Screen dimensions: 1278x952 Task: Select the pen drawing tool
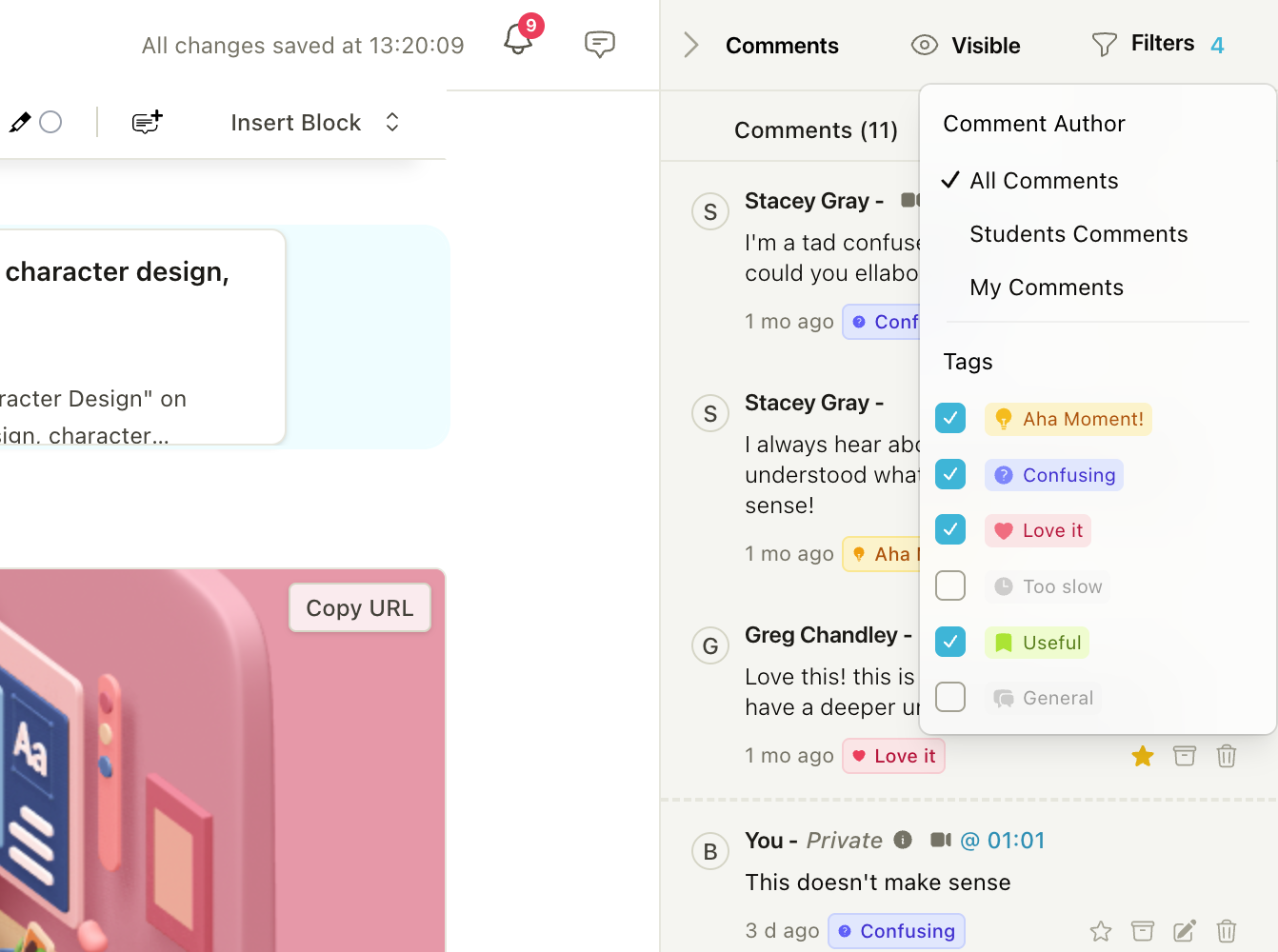(20, 123)
